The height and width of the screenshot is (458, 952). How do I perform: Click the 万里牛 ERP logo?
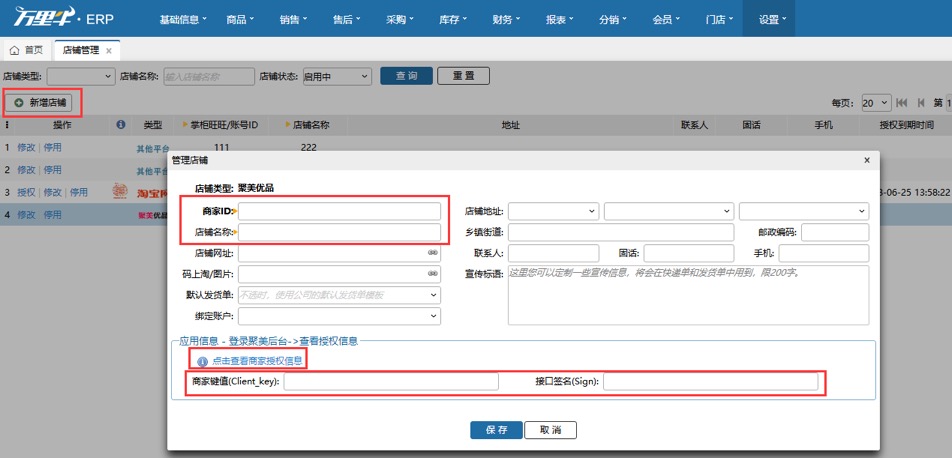(x=64, y=18)
